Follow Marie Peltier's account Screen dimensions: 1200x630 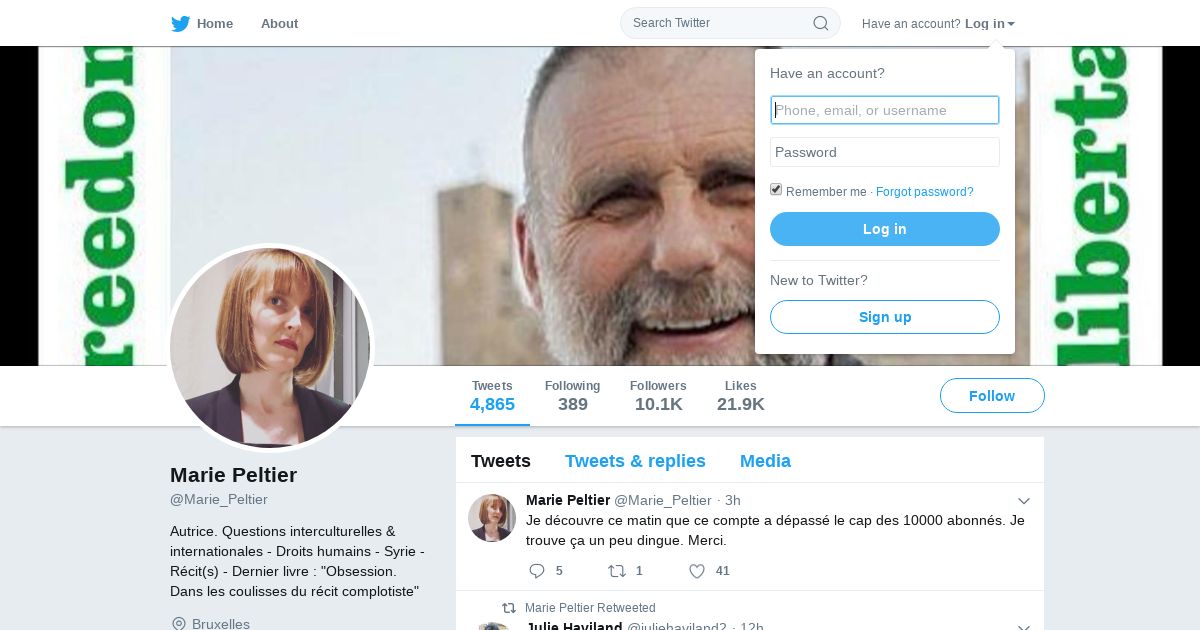[991, 396]
